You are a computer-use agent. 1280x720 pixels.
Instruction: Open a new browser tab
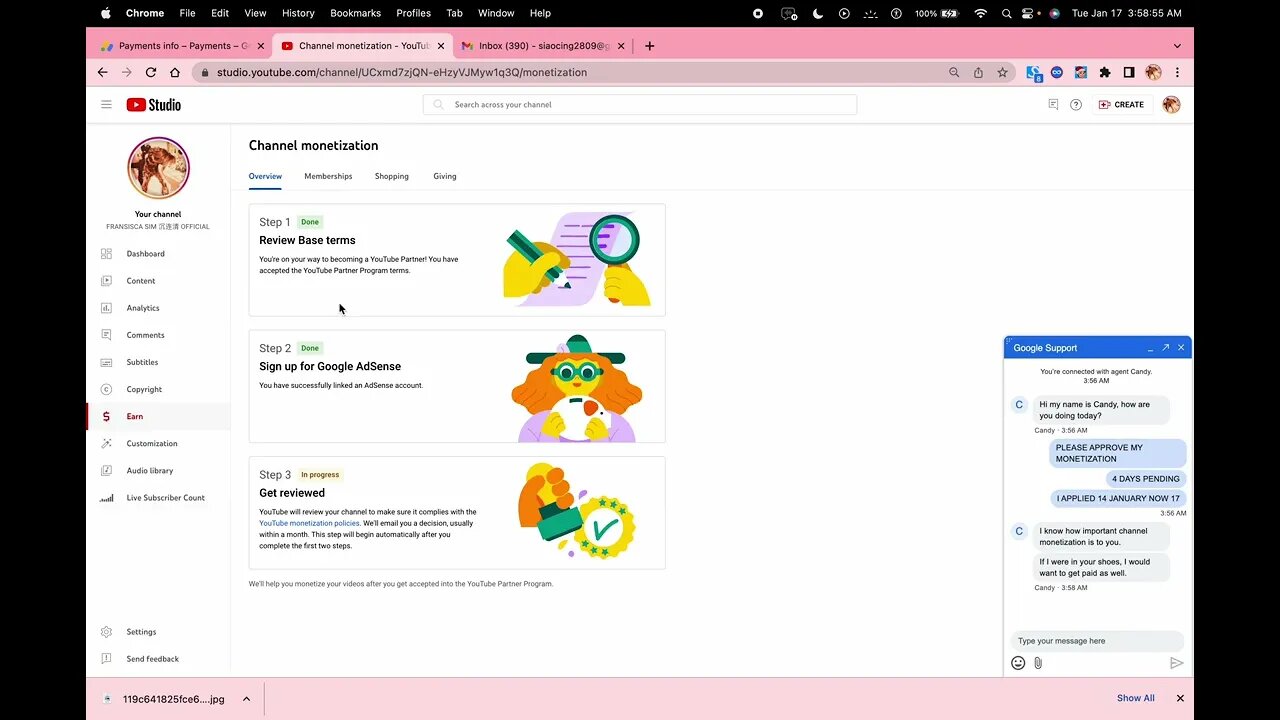(x=650, y=46)
